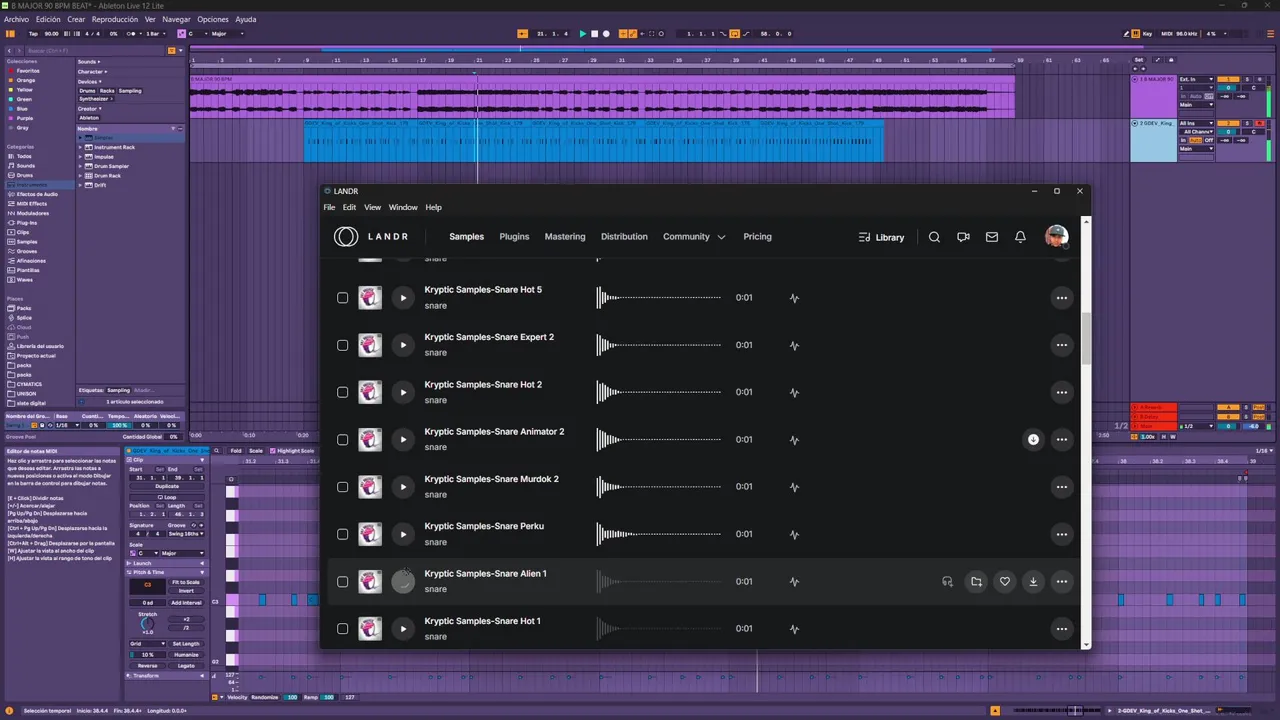Show waveform details for Snare Expert 2
This screenshot has height=720, width=1280.
tap(794, 345)
